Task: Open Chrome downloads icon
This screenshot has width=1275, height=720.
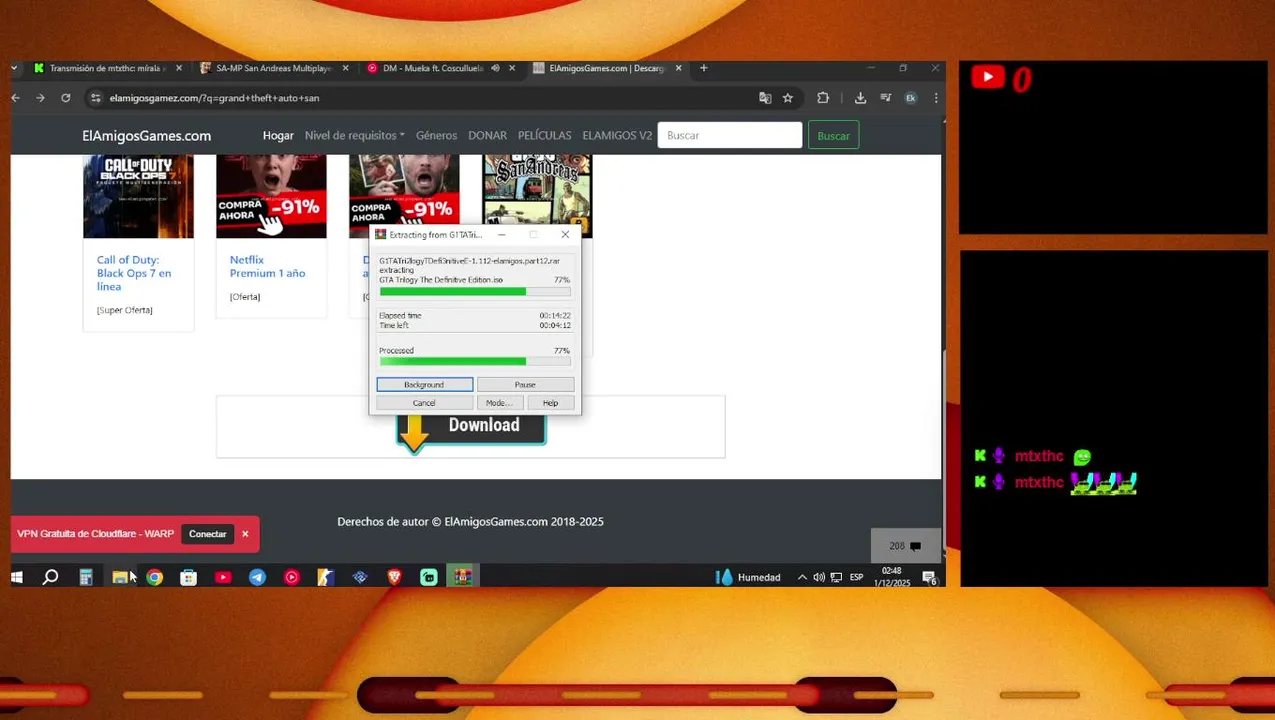Action: click(x=860, y=98)
